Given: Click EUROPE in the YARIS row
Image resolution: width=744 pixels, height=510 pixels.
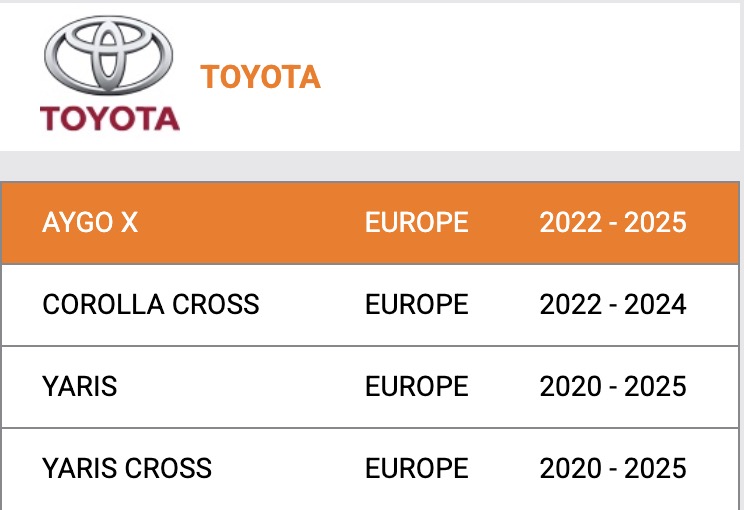Looking at the screenshot, I should click(x=416, y=386).
